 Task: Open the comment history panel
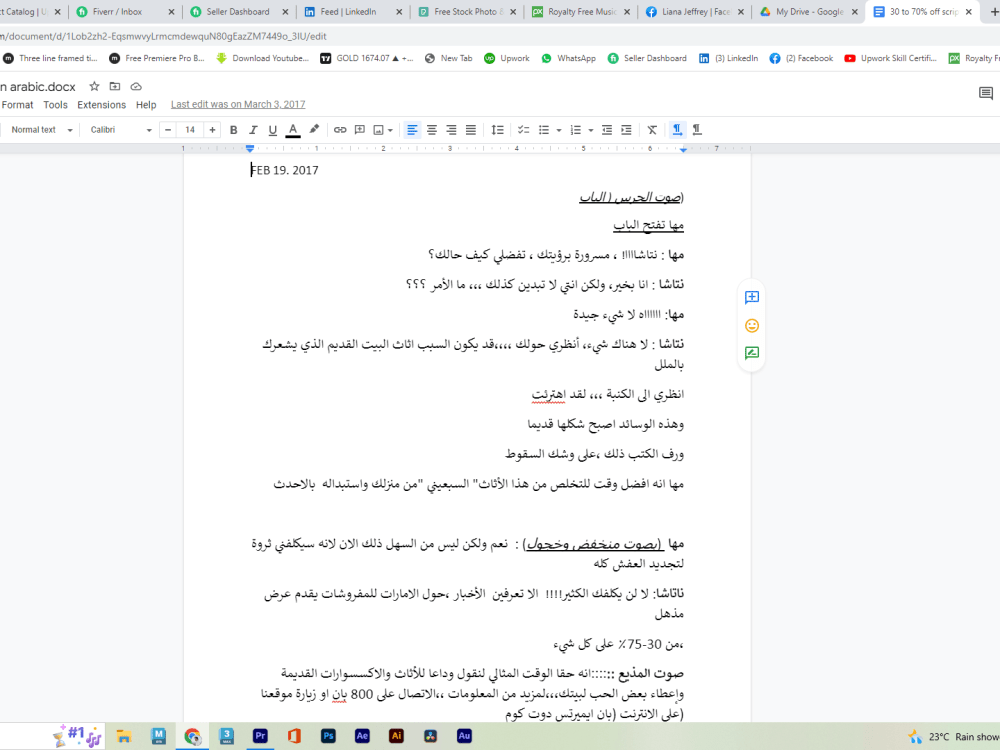(986, 94)
